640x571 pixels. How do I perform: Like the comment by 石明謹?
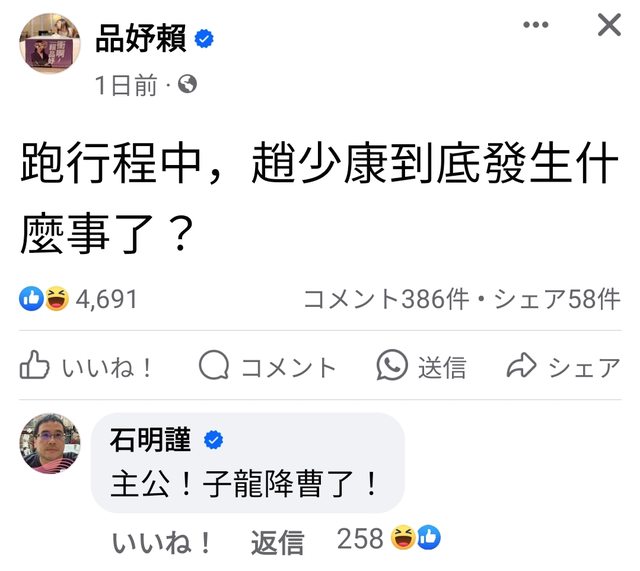point(162,542)
